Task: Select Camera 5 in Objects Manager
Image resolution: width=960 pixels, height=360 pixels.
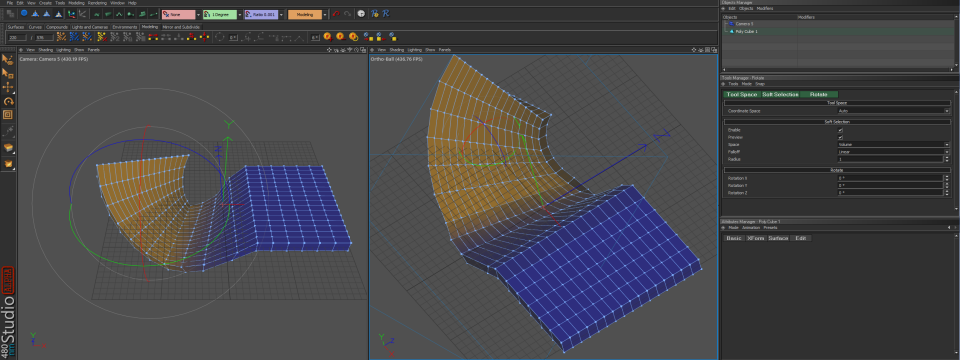Action: tap(744, 24)
